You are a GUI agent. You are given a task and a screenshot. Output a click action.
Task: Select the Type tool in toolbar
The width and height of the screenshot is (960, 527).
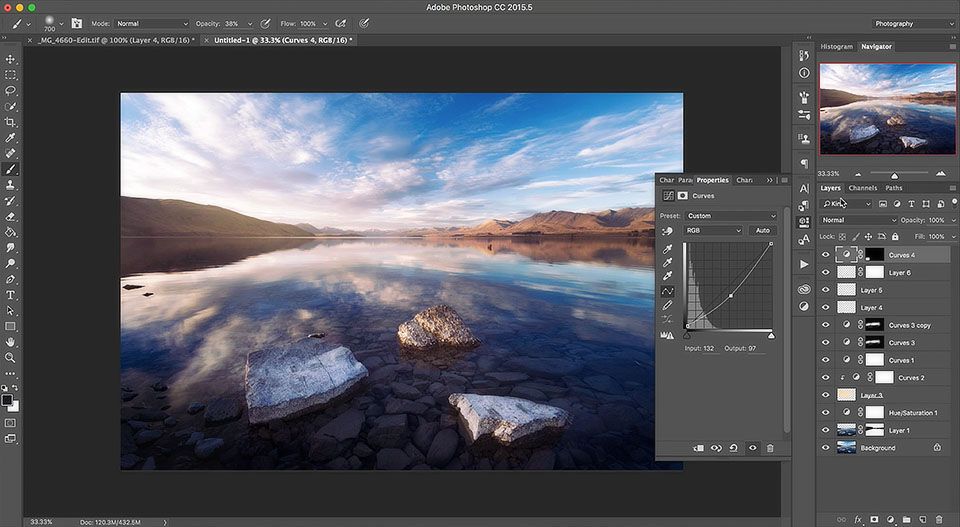tap(11, 295)
